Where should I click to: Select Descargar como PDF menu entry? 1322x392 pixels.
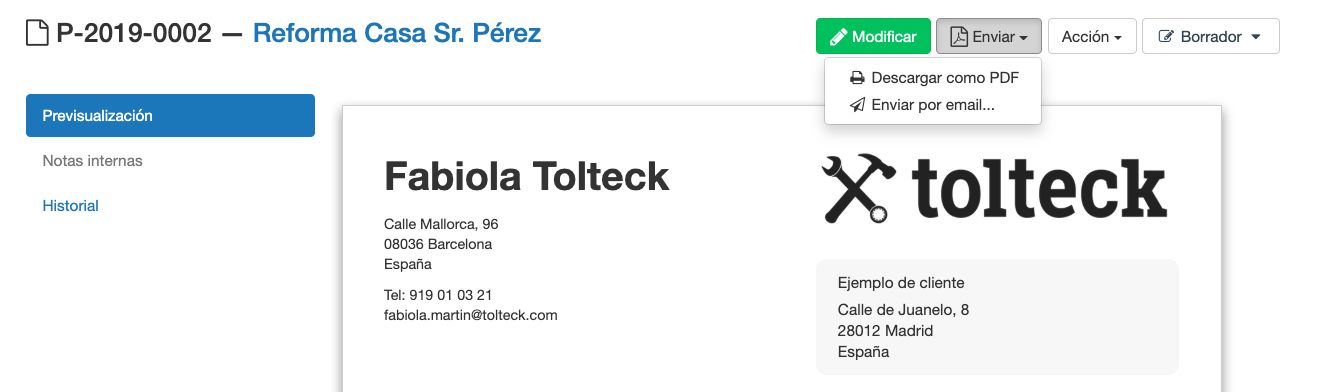click(933, 78)
